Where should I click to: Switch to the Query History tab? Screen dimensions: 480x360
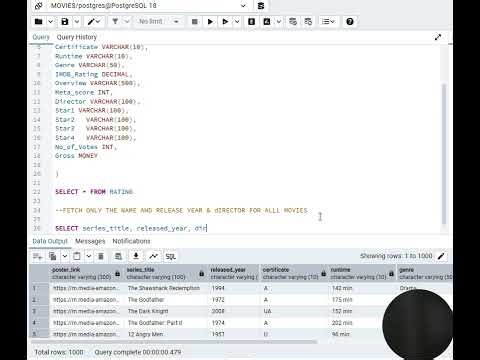click(77, 37)
